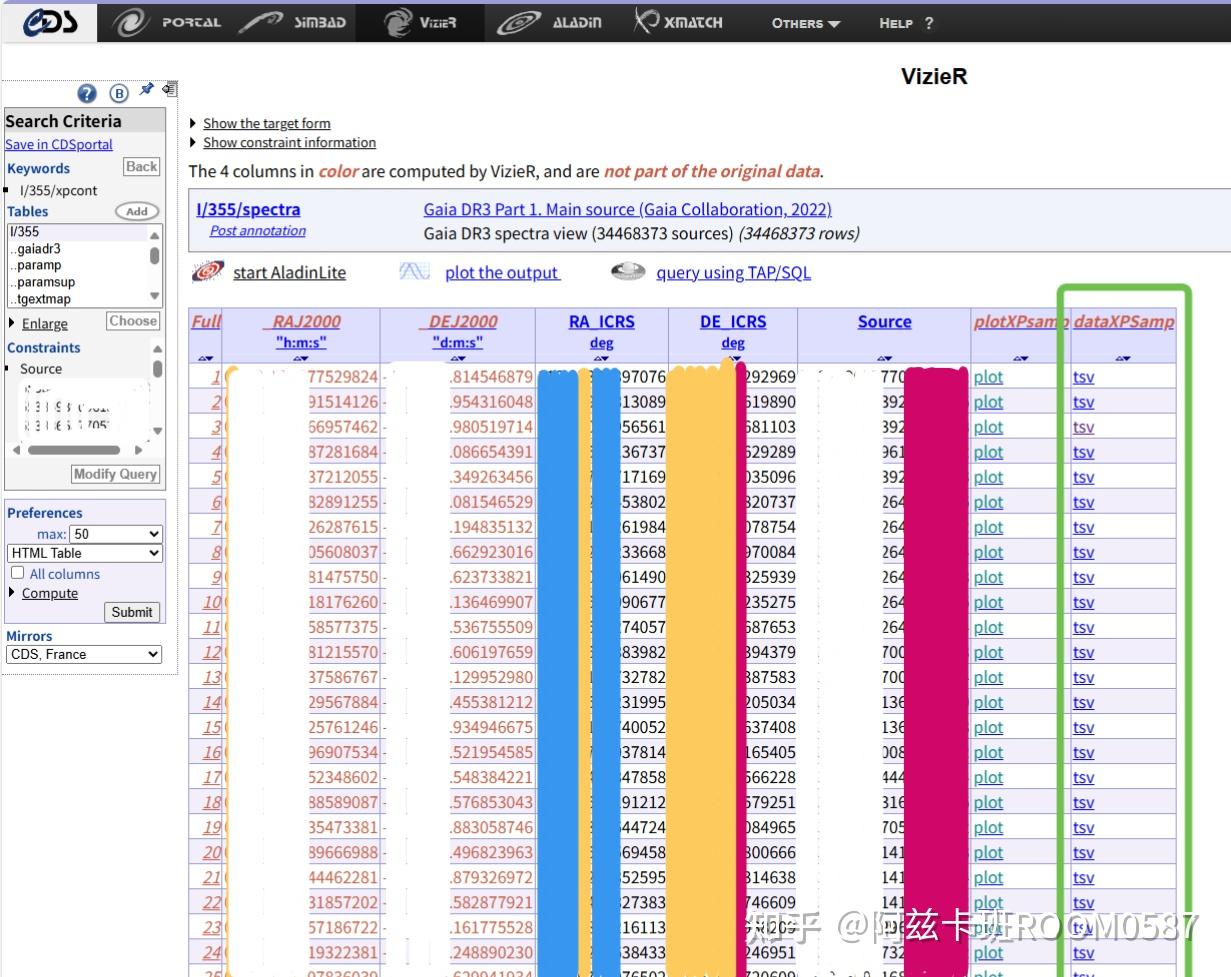Sort using arrows under DE_ICRS
The image size is (1231, 977).
[x=733, y=358]
